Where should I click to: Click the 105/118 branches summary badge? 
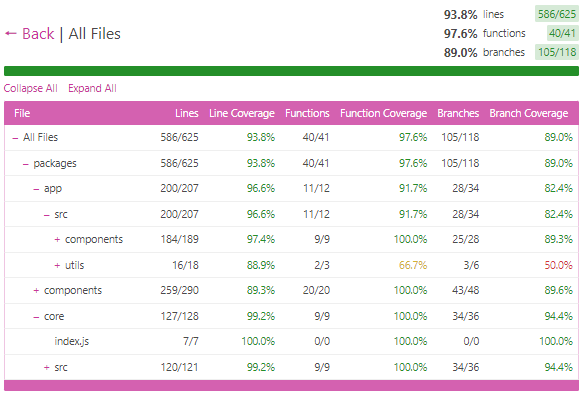(x=557, y=52)
